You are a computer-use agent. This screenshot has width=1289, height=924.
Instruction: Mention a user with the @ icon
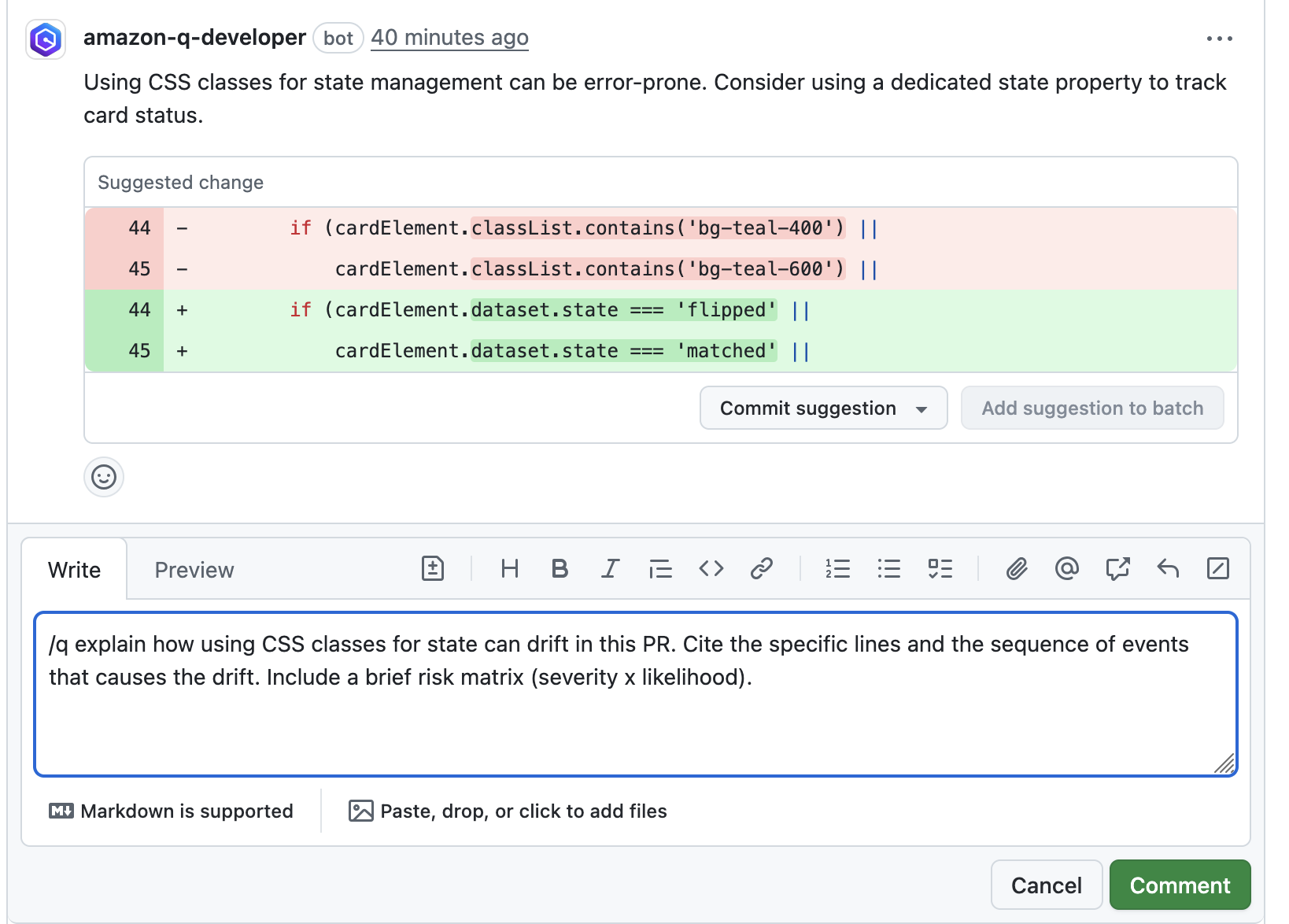[x=1067, y=568]
